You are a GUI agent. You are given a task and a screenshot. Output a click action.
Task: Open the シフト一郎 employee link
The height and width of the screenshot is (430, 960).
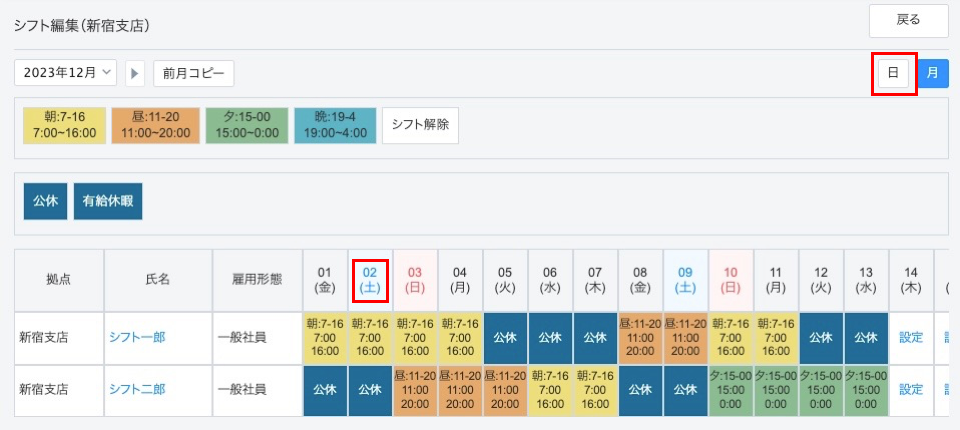(137, 338)
